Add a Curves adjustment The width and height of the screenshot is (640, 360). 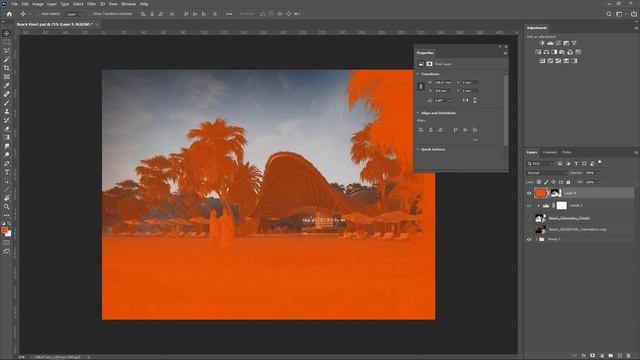[558, 43]
